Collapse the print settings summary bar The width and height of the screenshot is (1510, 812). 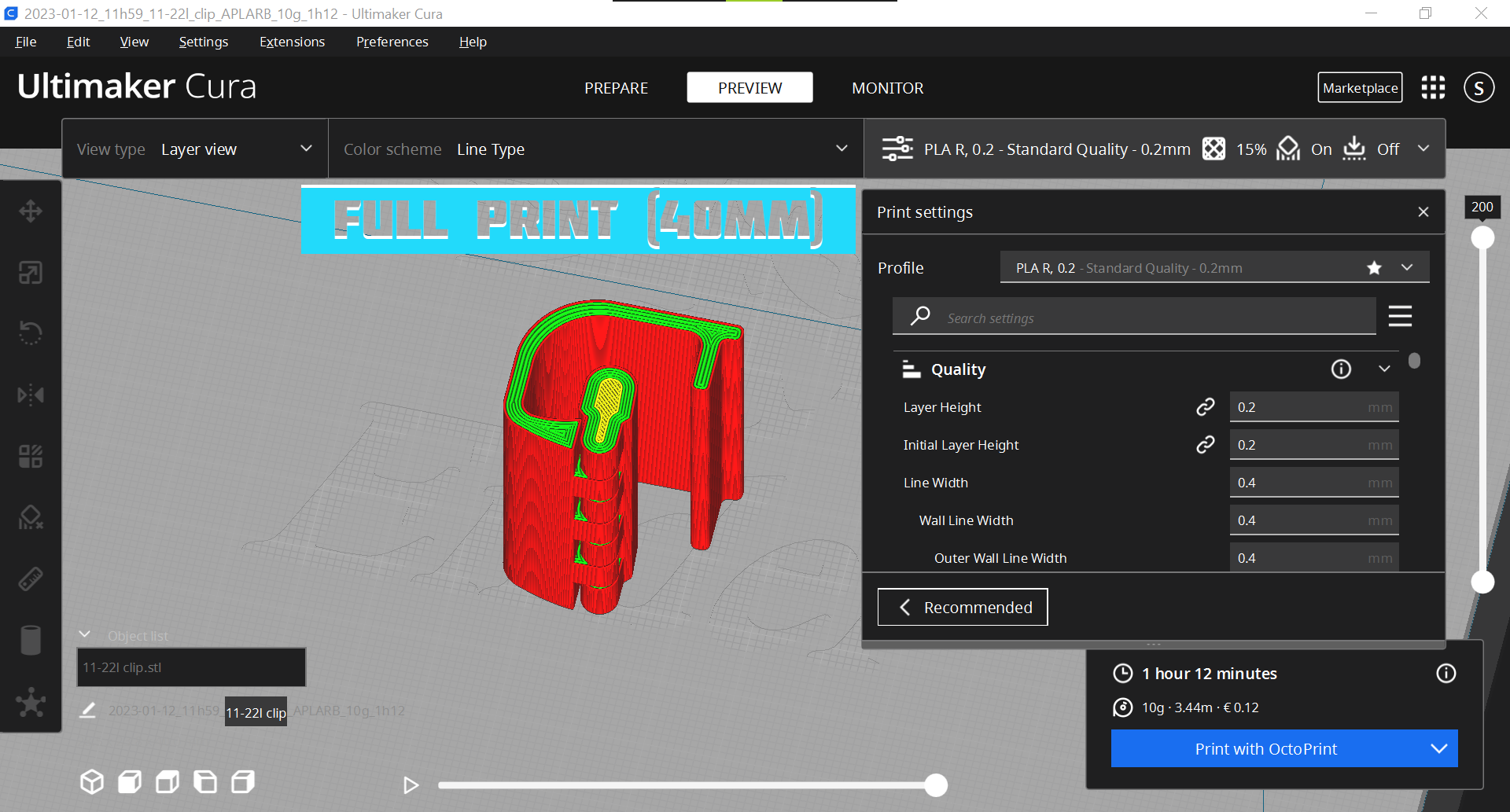point(1423,149)
